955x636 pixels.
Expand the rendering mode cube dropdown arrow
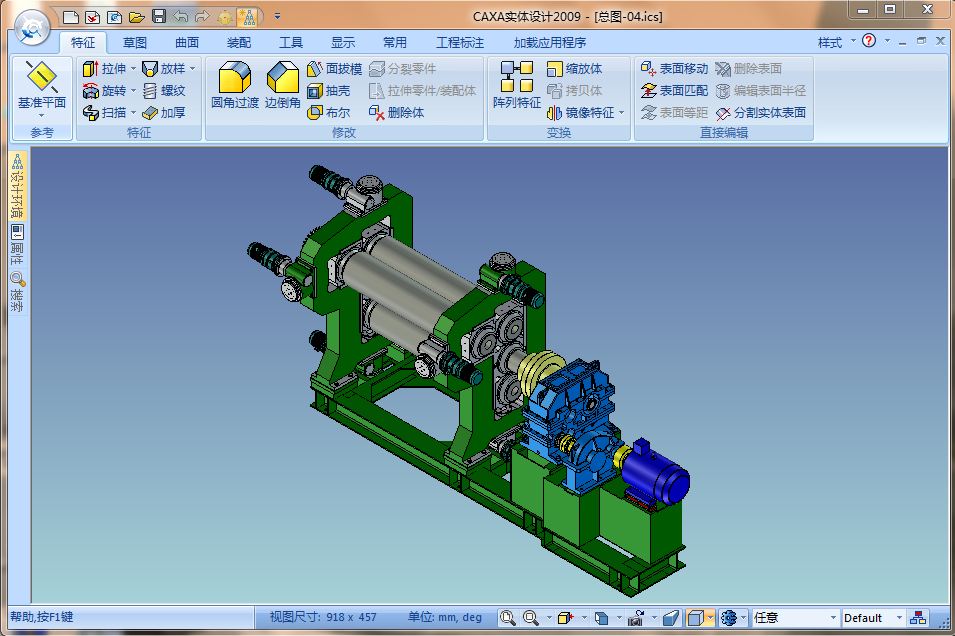pos(711,618)
